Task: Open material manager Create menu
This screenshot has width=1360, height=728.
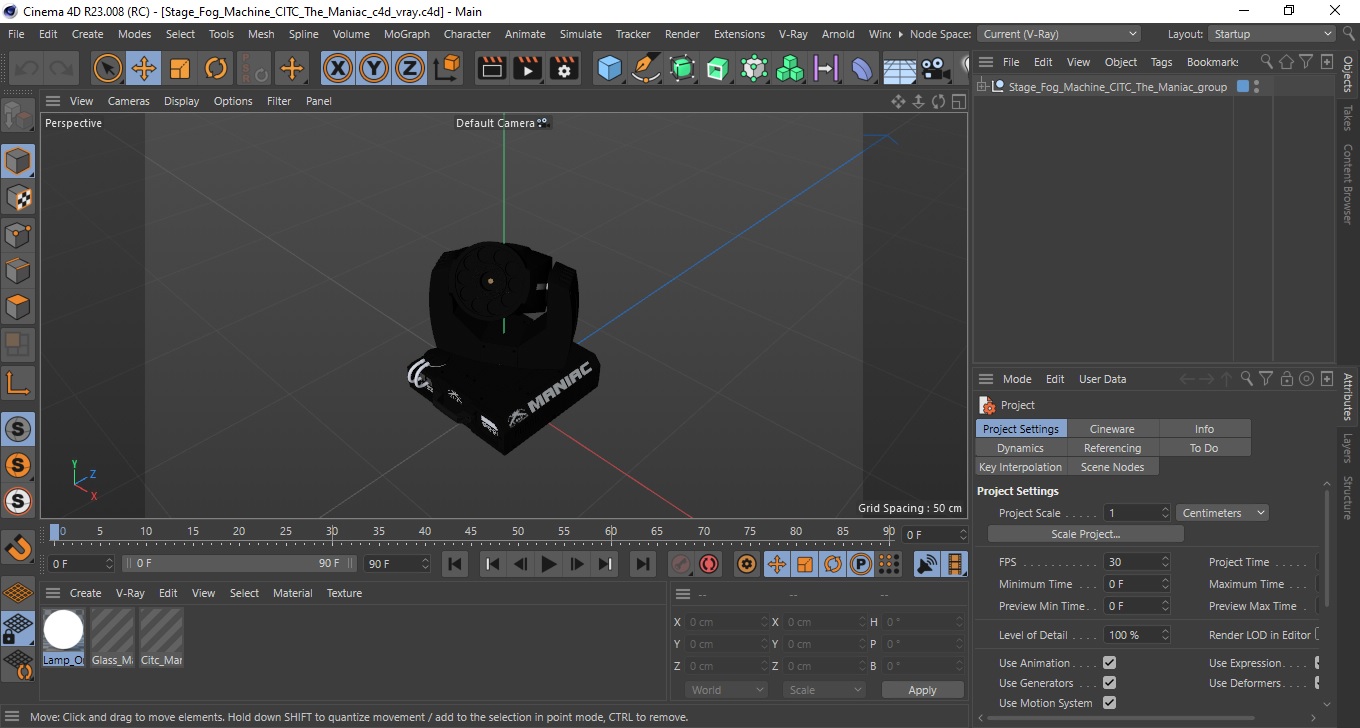Action: 85,593
